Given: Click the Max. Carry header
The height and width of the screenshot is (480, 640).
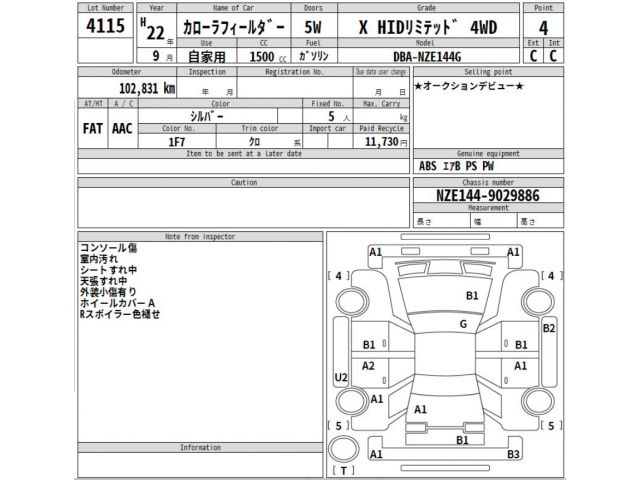Looking at the screenshot, I should click(x=381, y=104).
